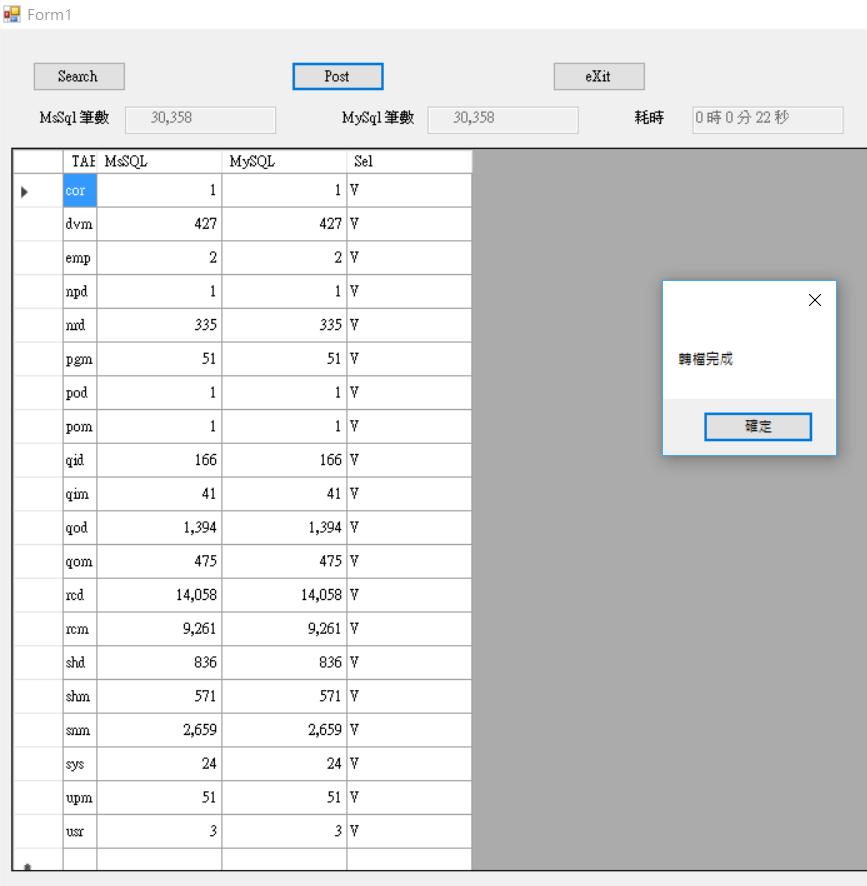Select the pod table name cell

(80, 393)
